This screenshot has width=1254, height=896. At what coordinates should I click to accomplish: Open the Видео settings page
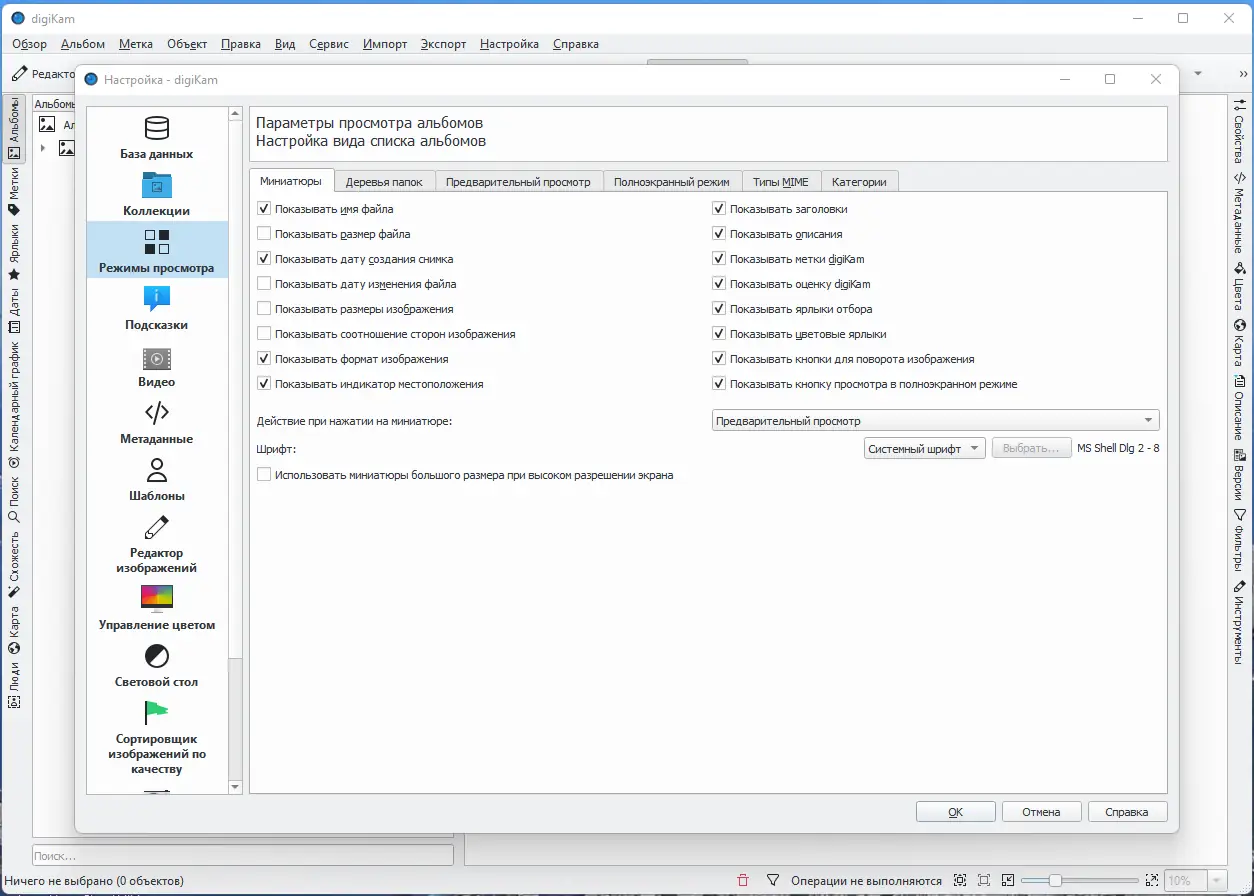coord(157,364)
